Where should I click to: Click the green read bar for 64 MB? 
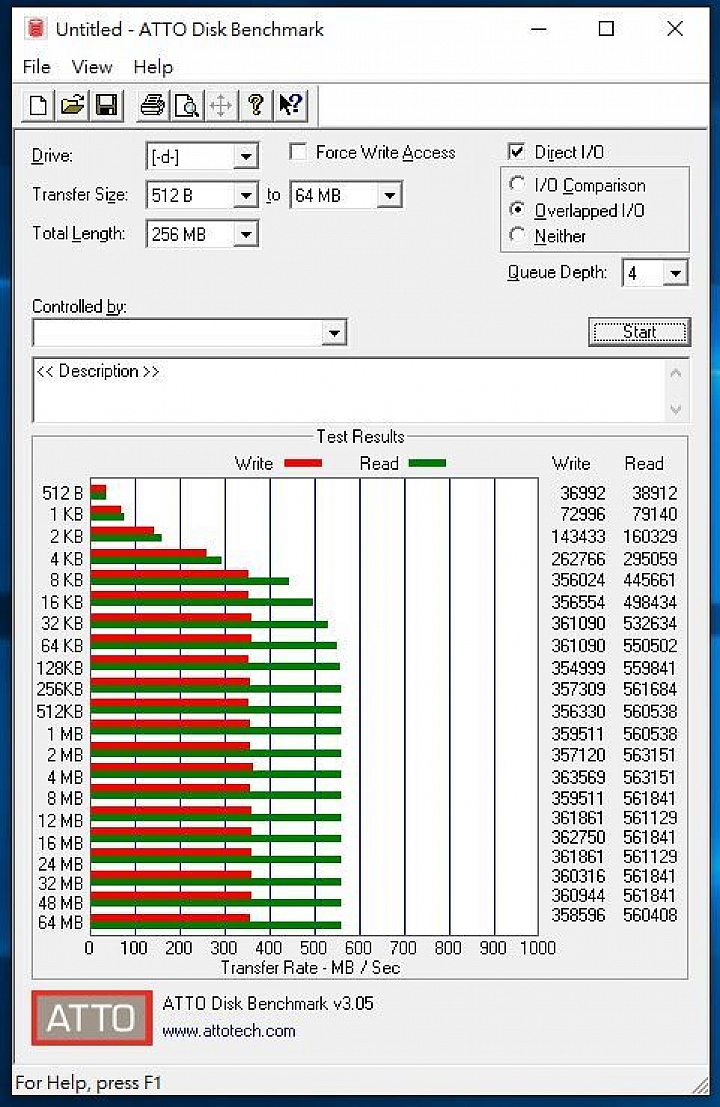[216, 925]
